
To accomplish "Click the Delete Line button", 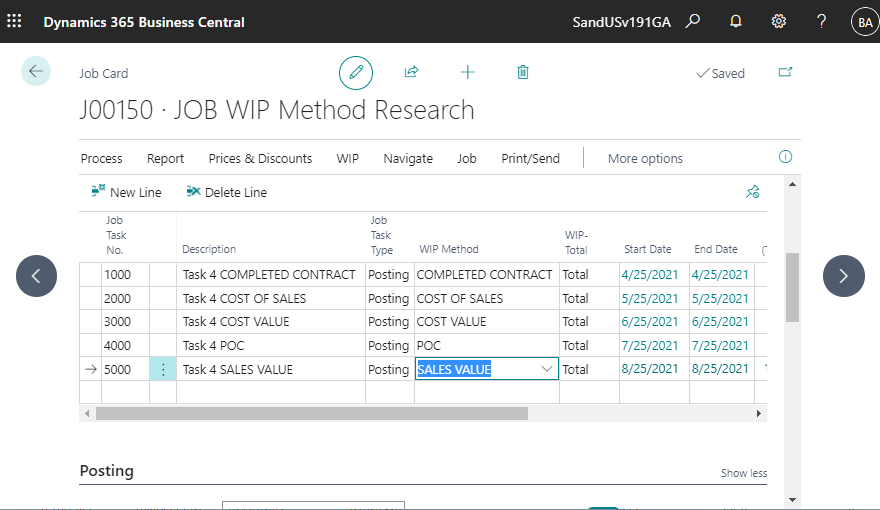I will pos(227,192).
